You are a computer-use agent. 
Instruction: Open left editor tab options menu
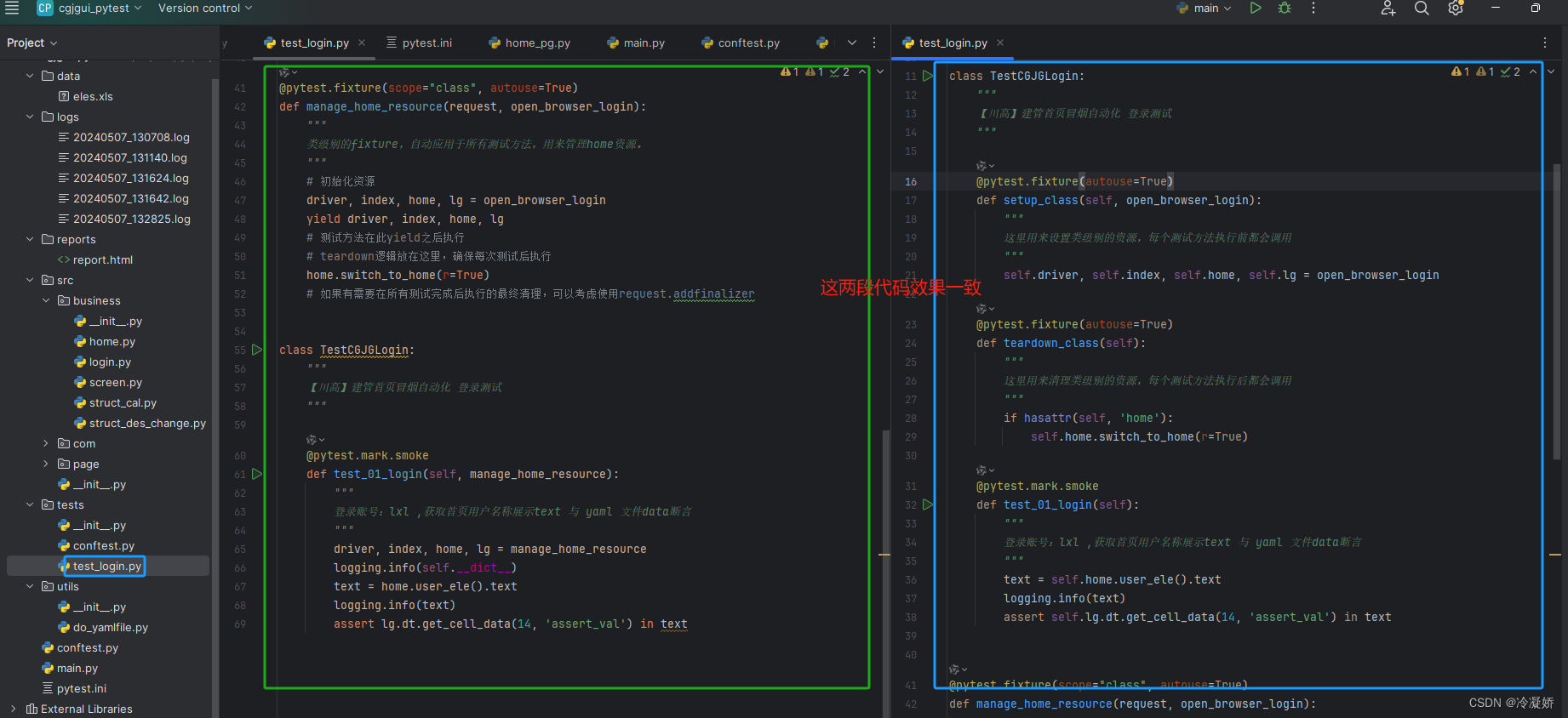coord(874,43)
